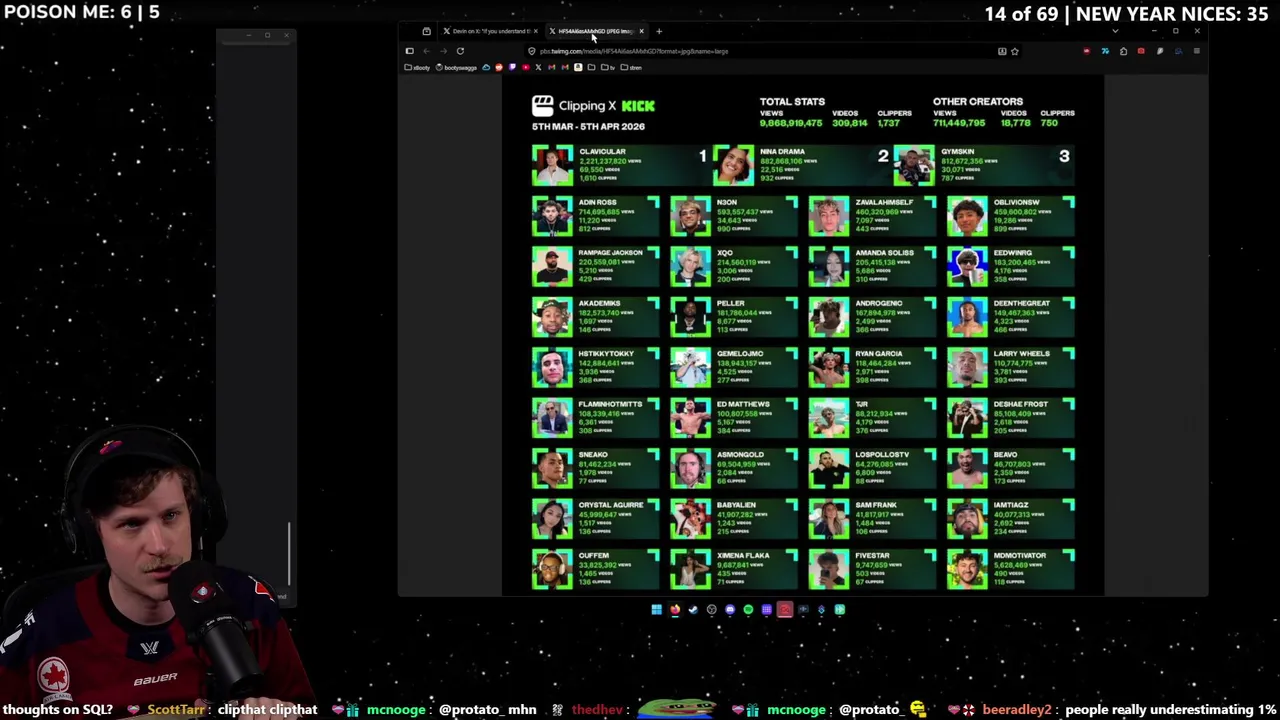Open Discord from the taskbar
Image resolution: width=1280 pixels, height=720 pixels.
click(x=730, y=609)
